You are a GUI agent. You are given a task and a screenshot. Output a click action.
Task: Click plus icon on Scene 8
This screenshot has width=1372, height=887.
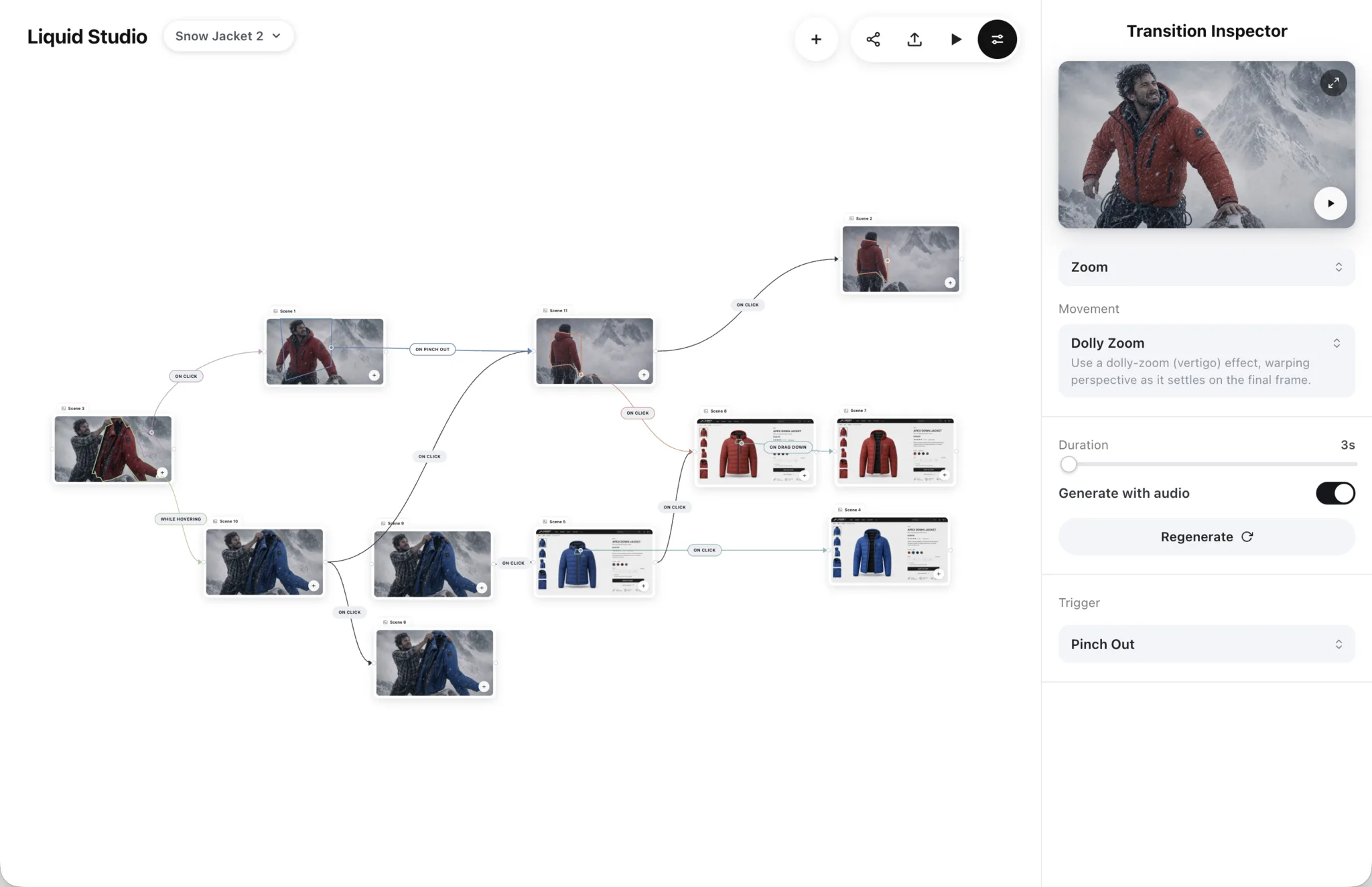(x=805, y=475)
